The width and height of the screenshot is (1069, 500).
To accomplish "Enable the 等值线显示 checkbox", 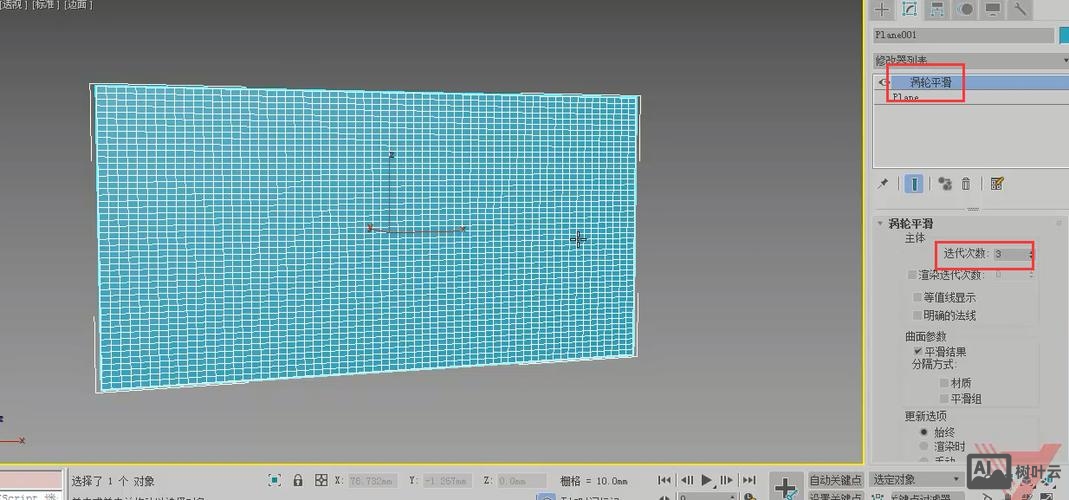I will (918, 297).
